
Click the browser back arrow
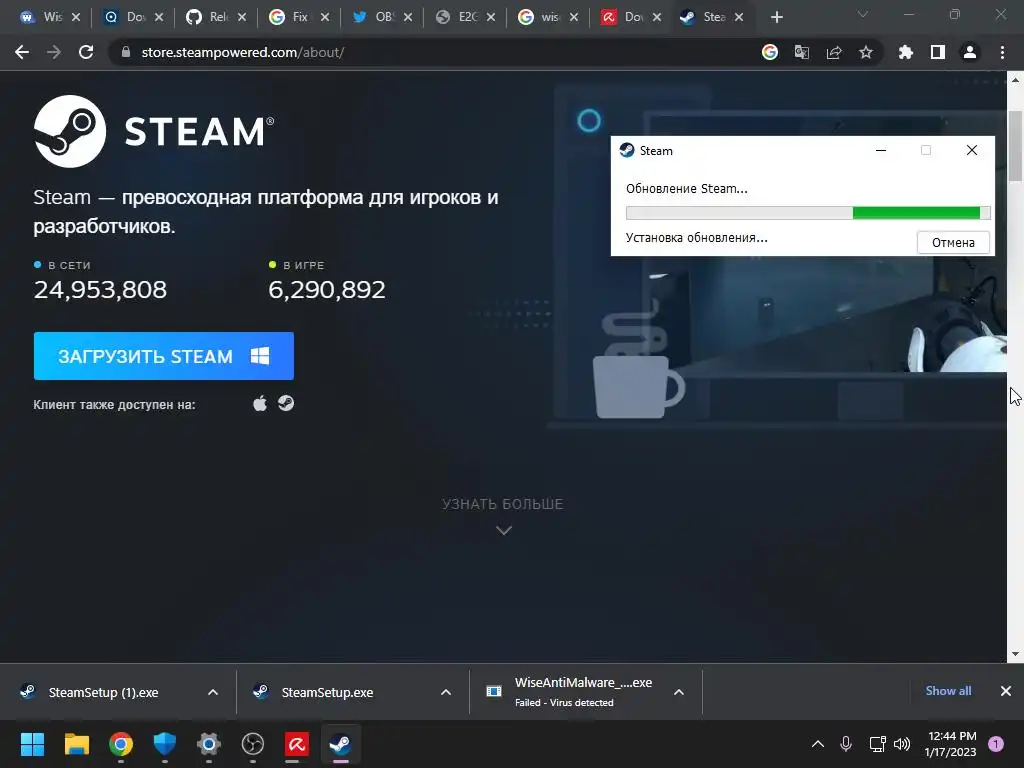click(x=22, y=52)
